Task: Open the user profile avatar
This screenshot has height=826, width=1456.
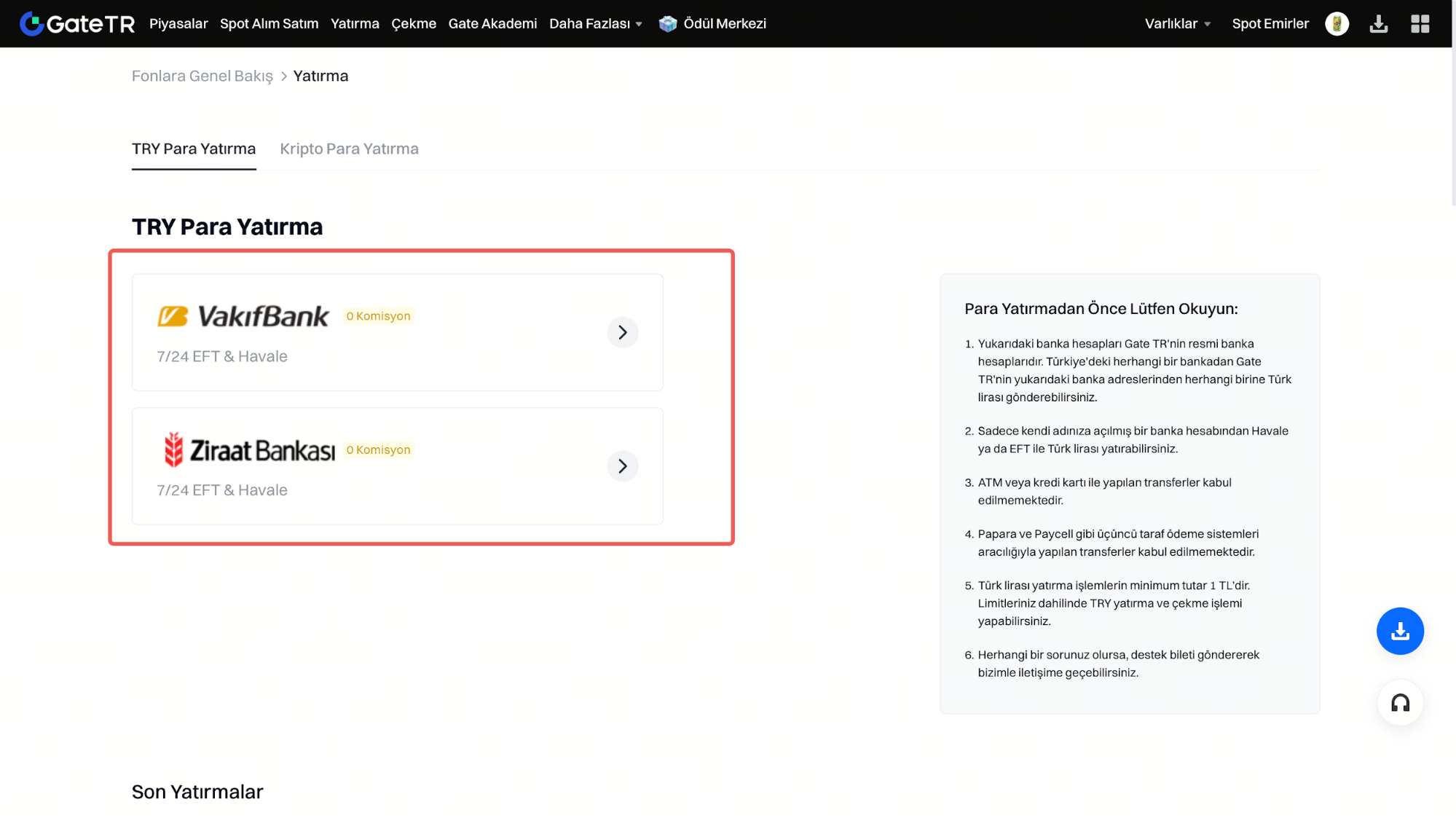Action: (1337, 23)
